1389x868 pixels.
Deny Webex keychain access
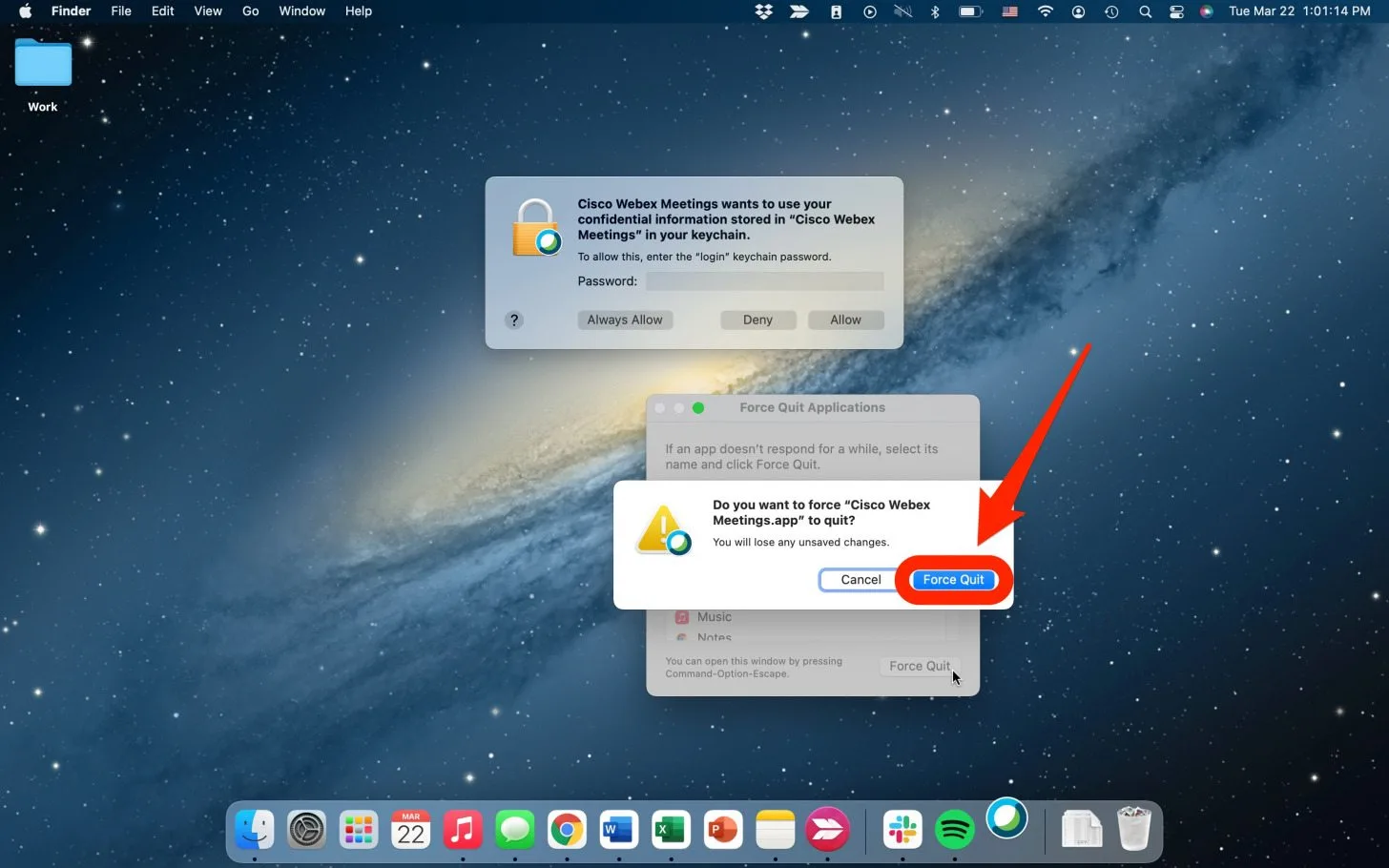757,320
